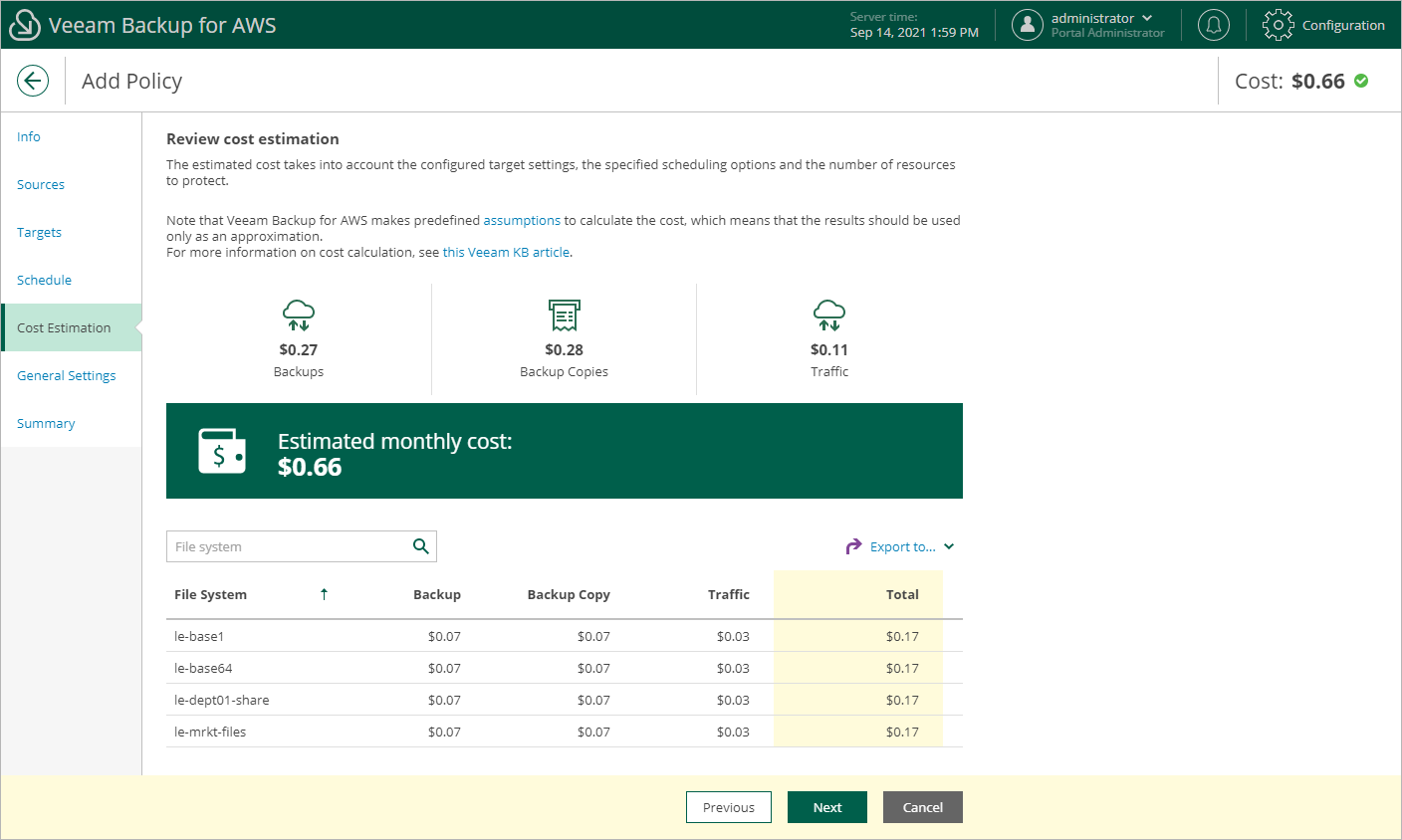Click the green cost status checkmark
1402x840 pixels.
1361,81
